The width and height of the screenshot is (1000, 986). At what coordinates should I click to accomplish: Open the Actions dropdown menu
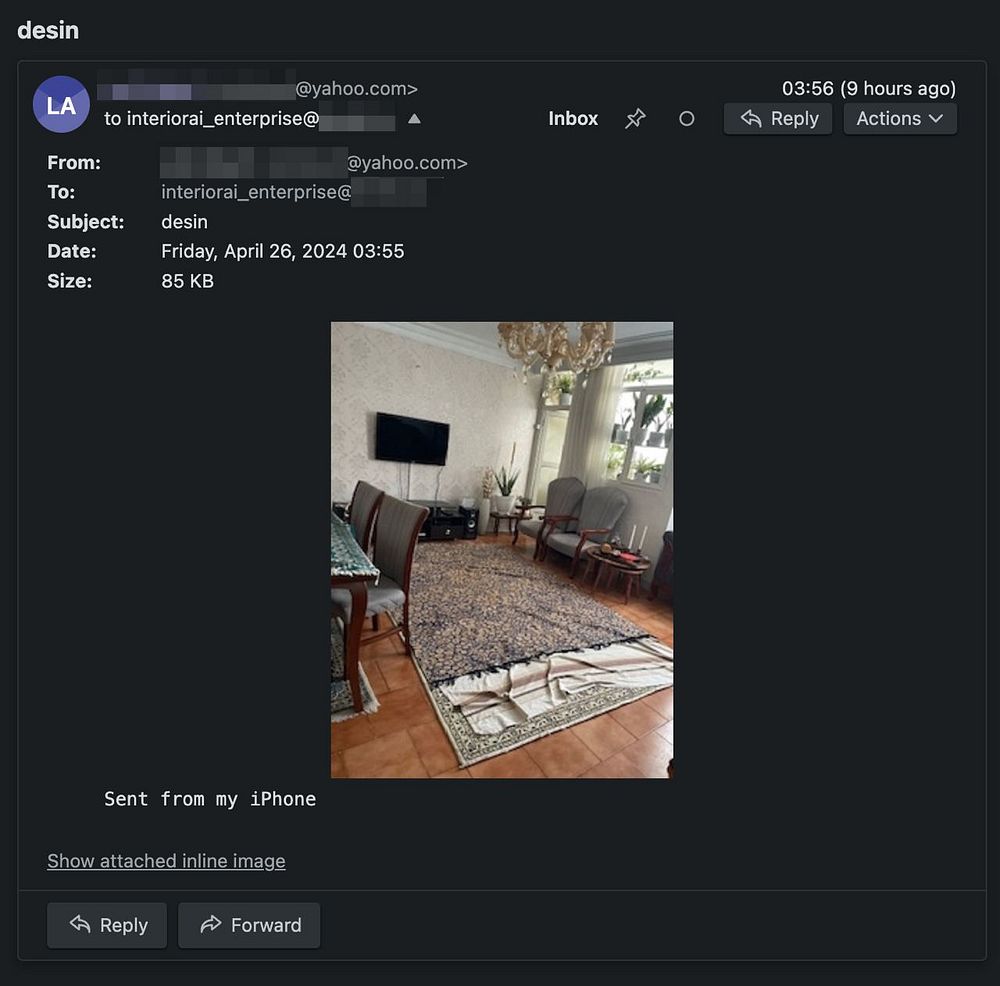coord(900,119)
